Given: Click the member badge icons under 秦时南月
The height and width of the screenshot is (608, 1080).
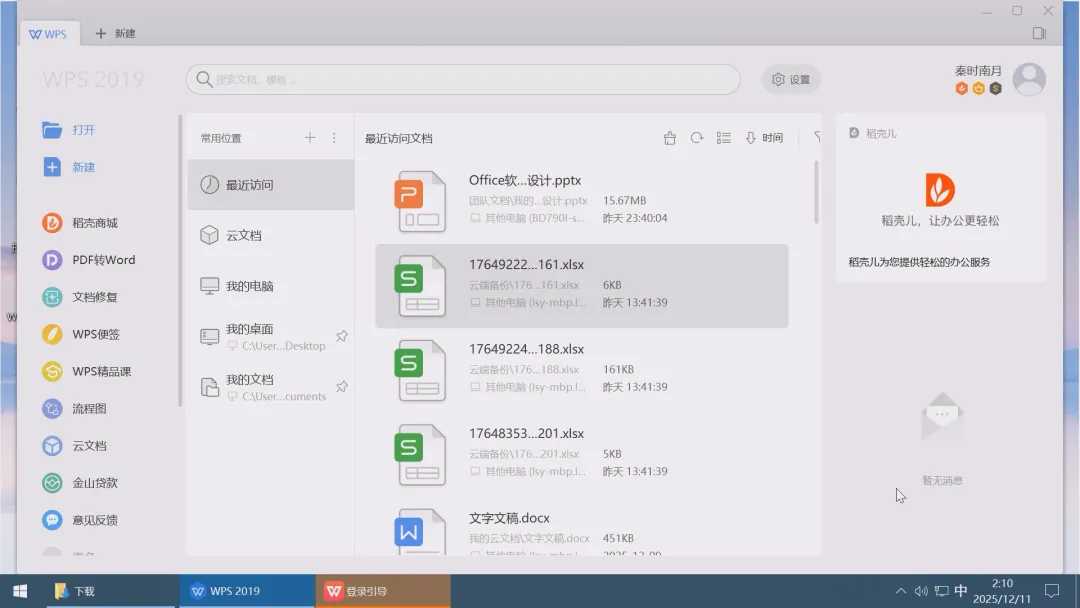Looking at the screenshot, I should [x=978, y=88].
